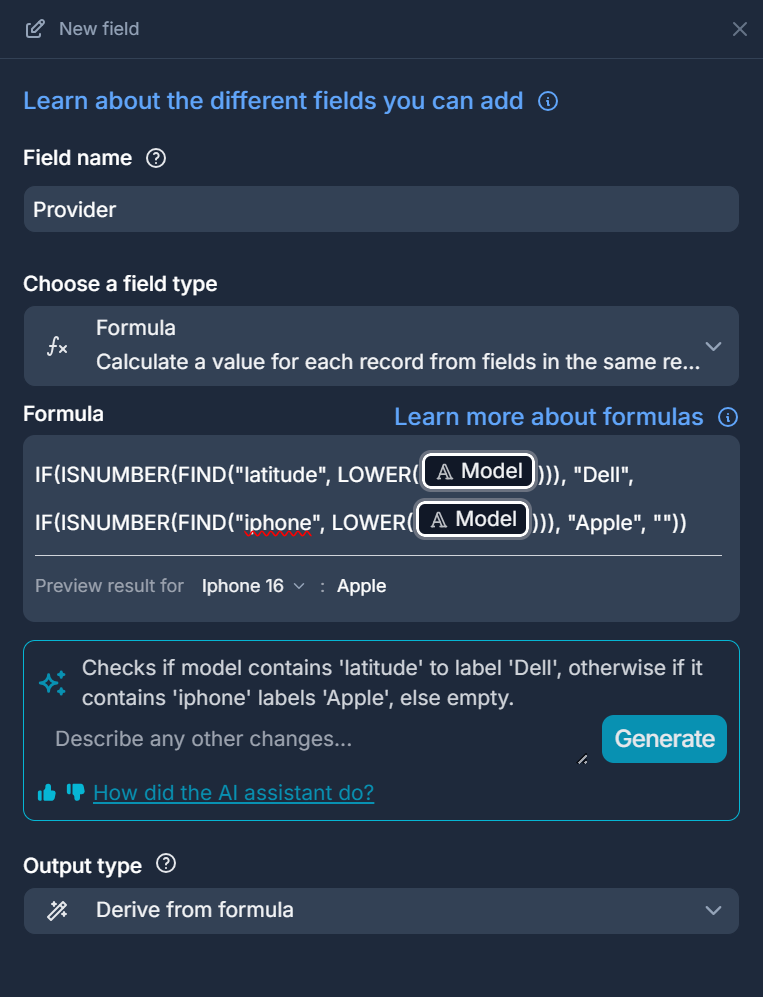Open How did the AI assistant do link

(x=233, y=793)
